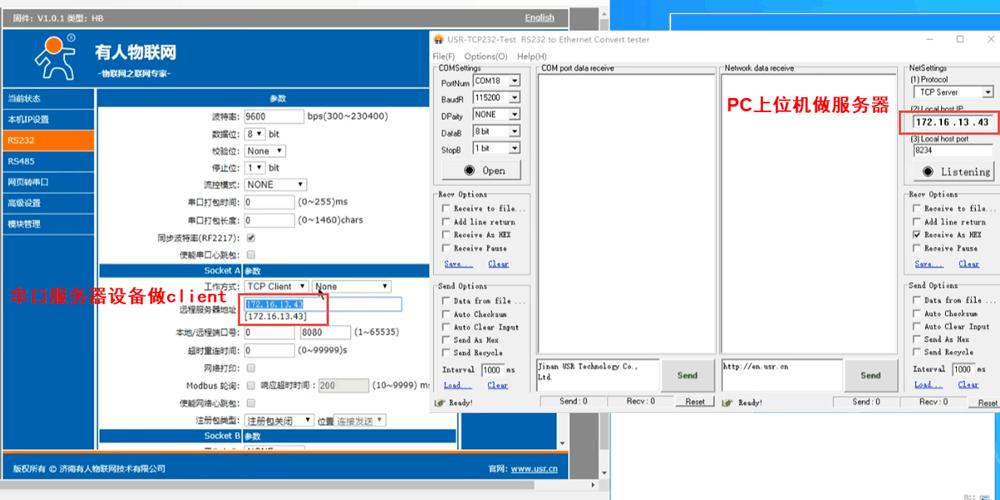The height and width of the screenshot is (500, 1000).
Task: Click the USR-TCP232-Test title bar icon
Action: 441,39
